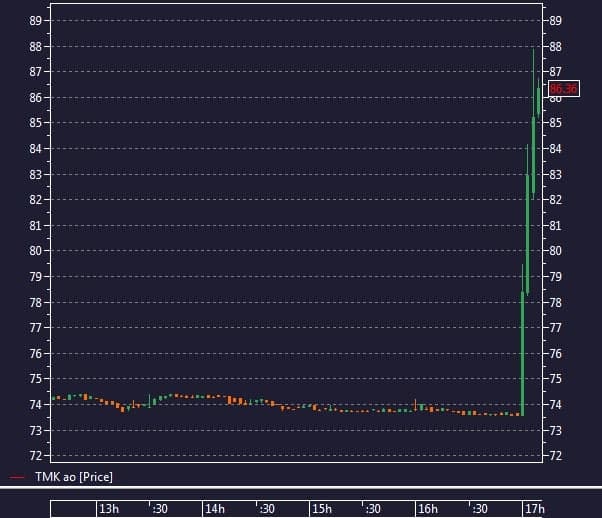The height and width of the screenshot is (518, 602).
Task: Click the 73 label on the right price axis
Action: [x=555, y=430]
